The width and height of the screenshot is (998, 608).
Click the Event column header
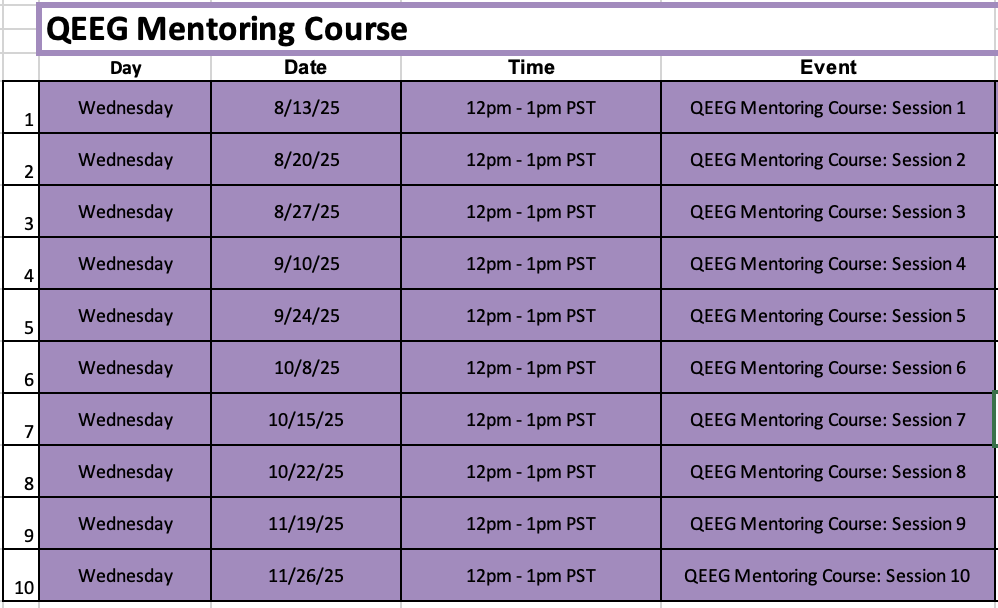(x=828, y=68)
